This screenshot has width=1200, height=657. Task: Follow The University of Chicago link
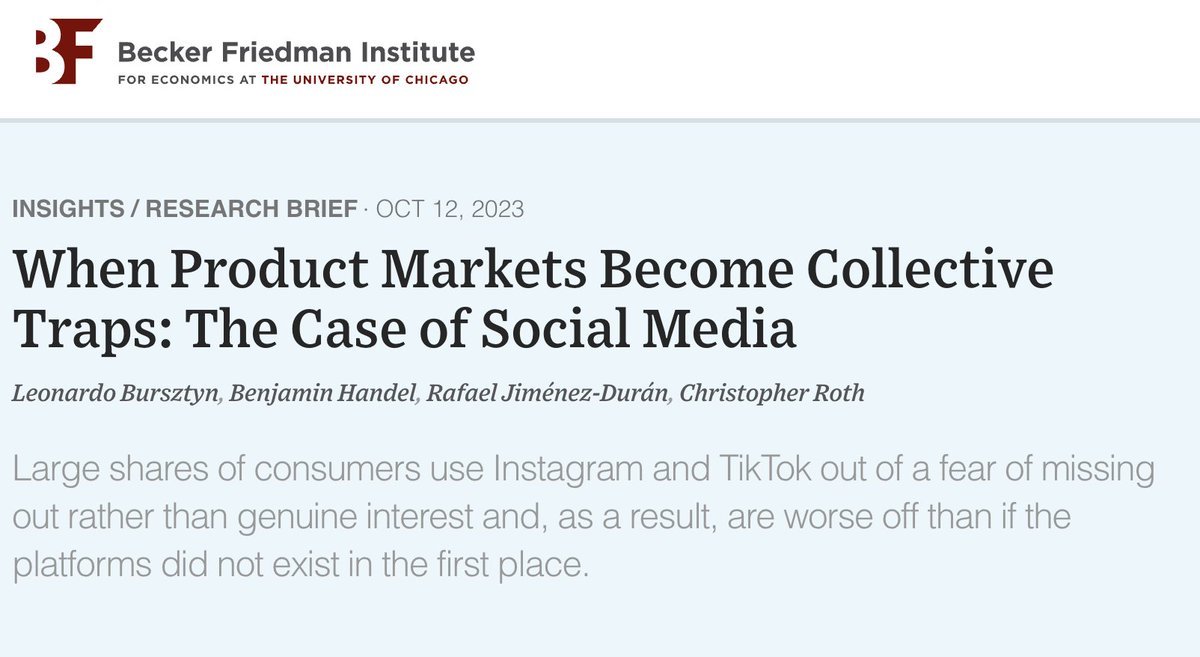click(x=364, y=80)
